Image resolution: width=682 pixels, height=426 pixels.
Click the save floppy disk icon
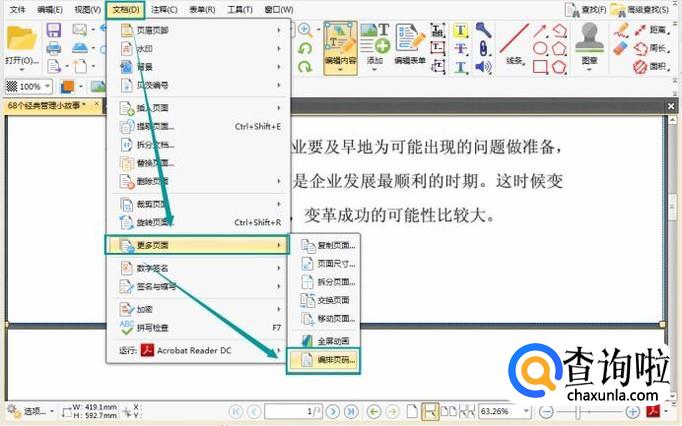click(x=53, y=30)
